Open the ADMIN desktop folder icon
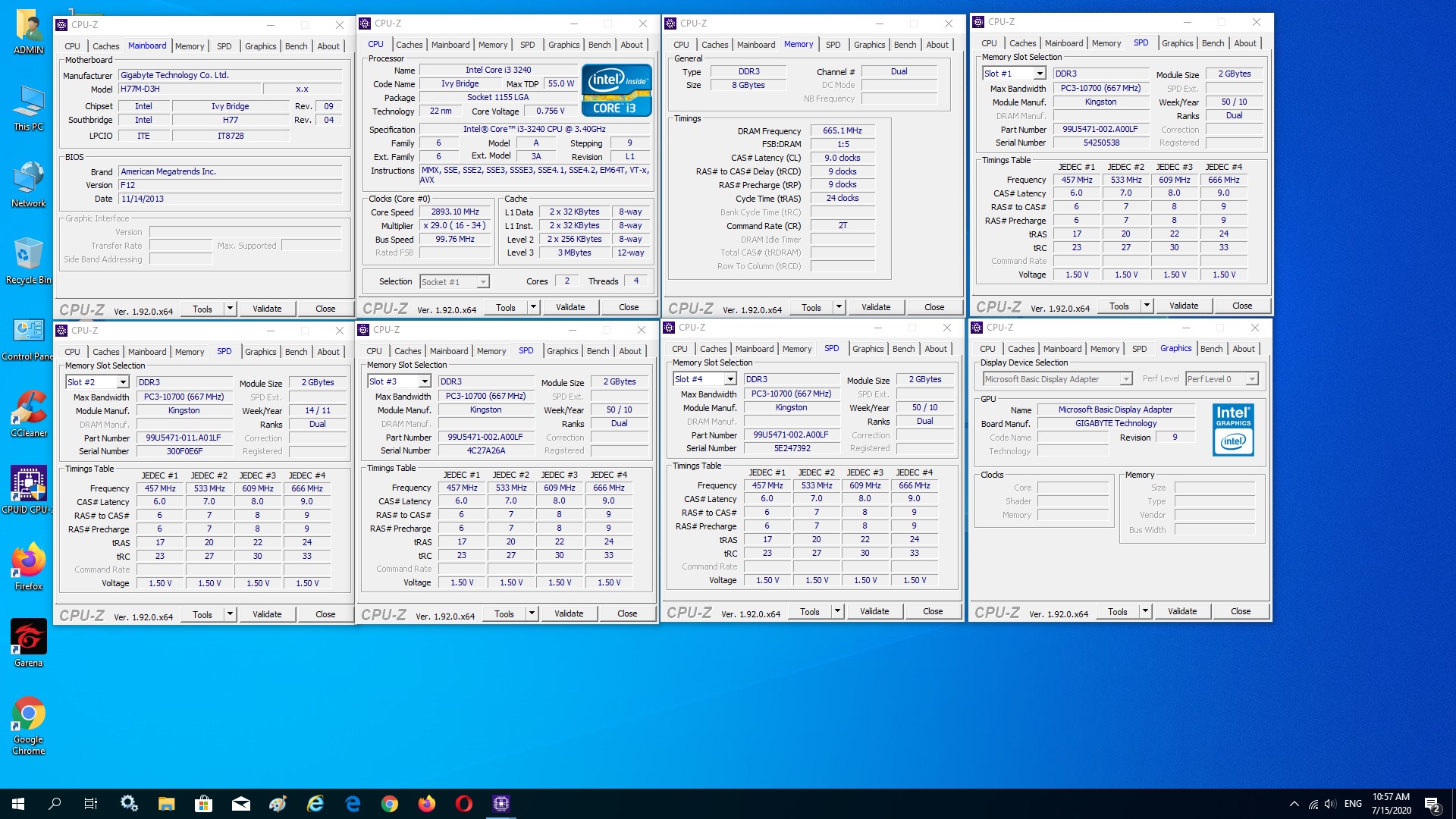This screenshot has height=819, width=1456. coord(29,32)
